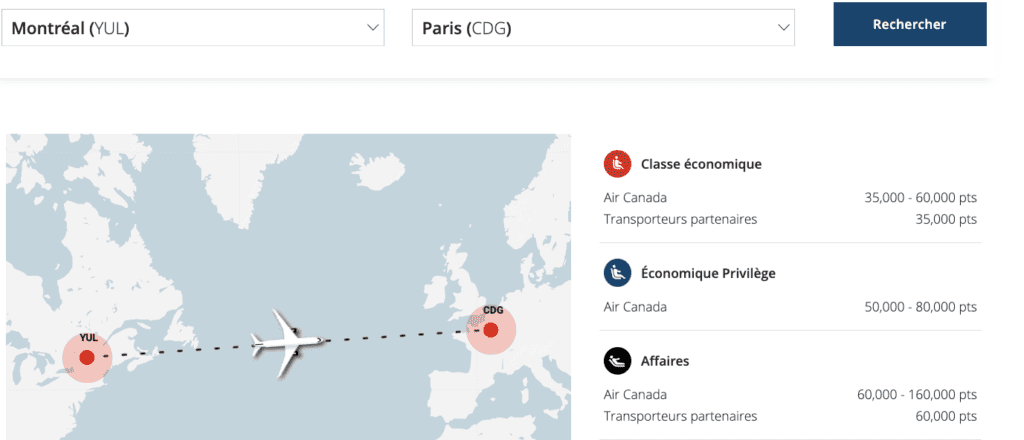Click the blue Économique Privilège seat icon

click(617, 273)
